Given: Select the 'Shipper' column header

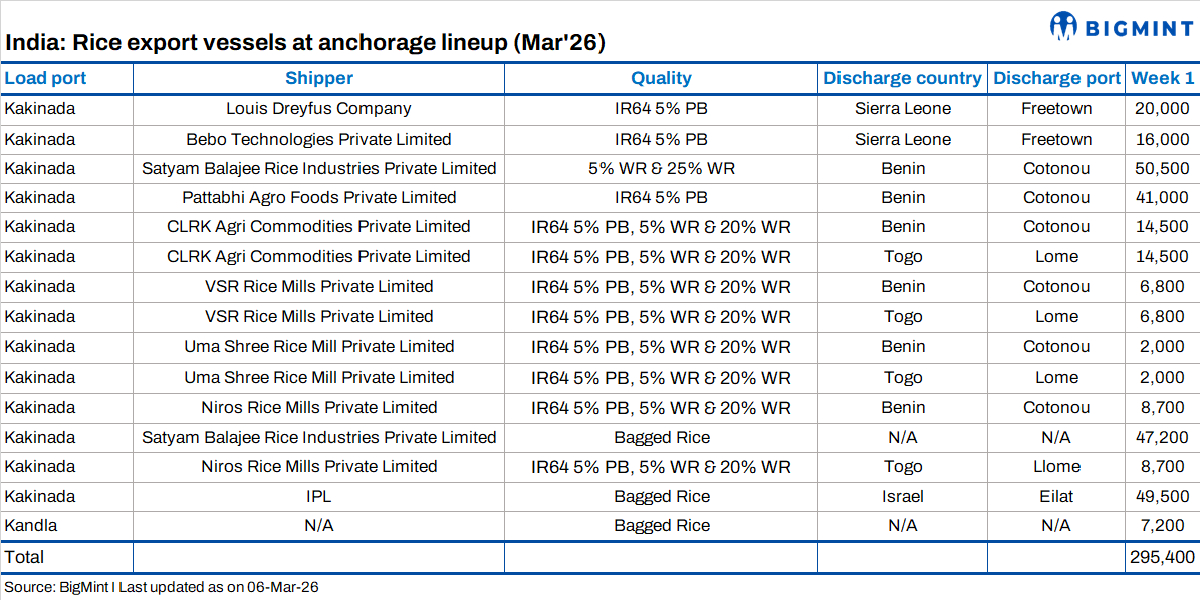Looking at the screenshot, I should click(319, 78).
